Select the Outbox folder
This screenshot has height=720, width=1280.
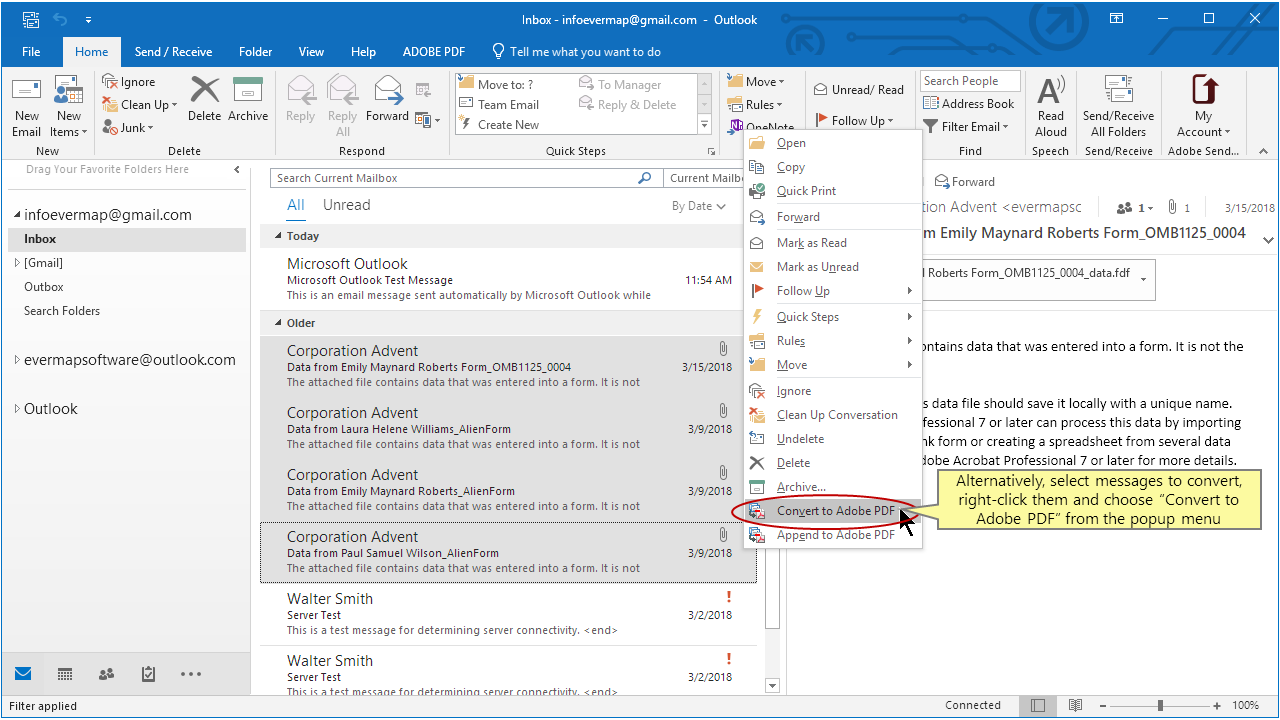pos(127,287)
